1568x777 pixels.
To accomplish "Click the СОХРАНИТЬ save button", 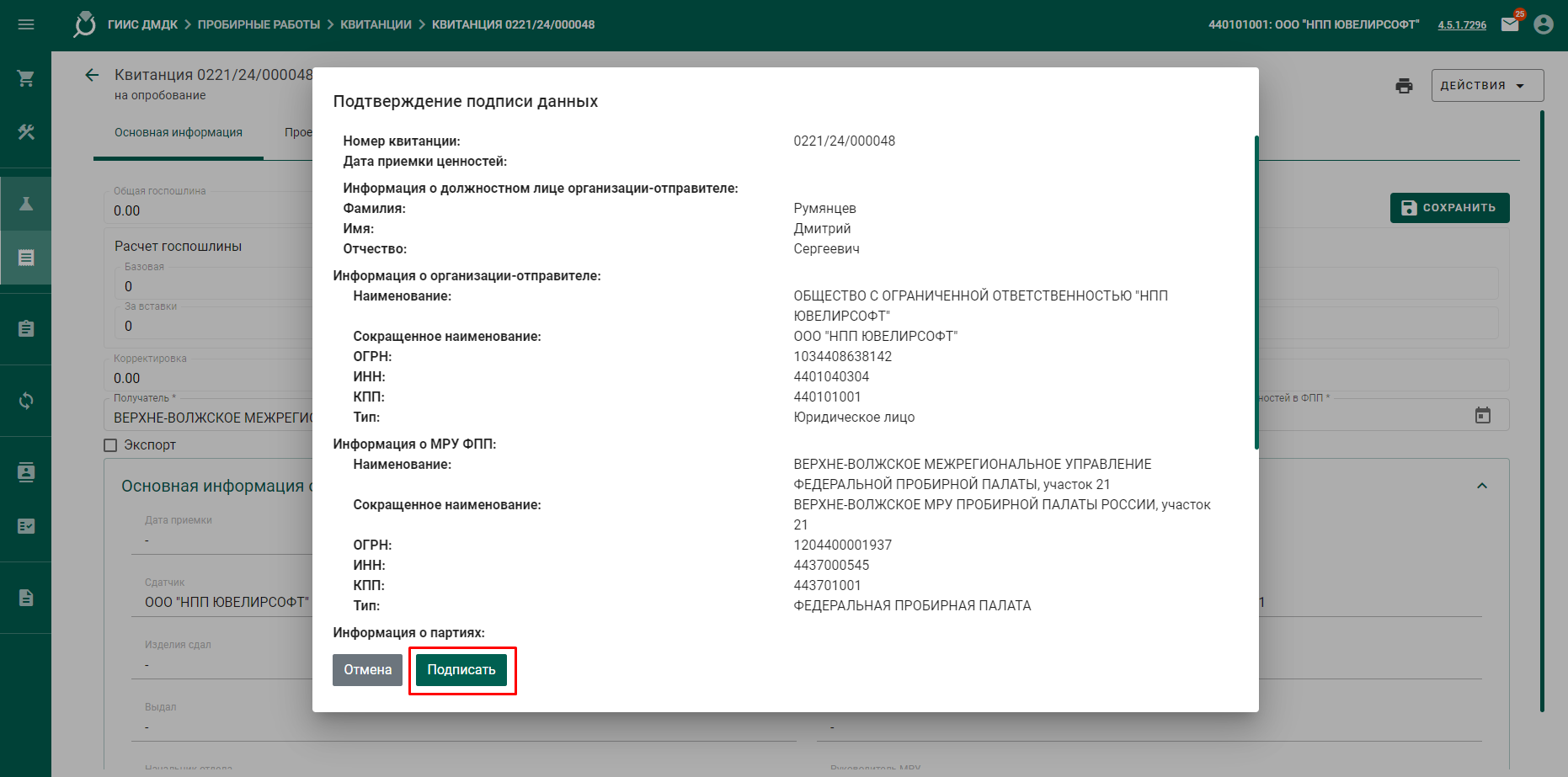I will 1449,208.
